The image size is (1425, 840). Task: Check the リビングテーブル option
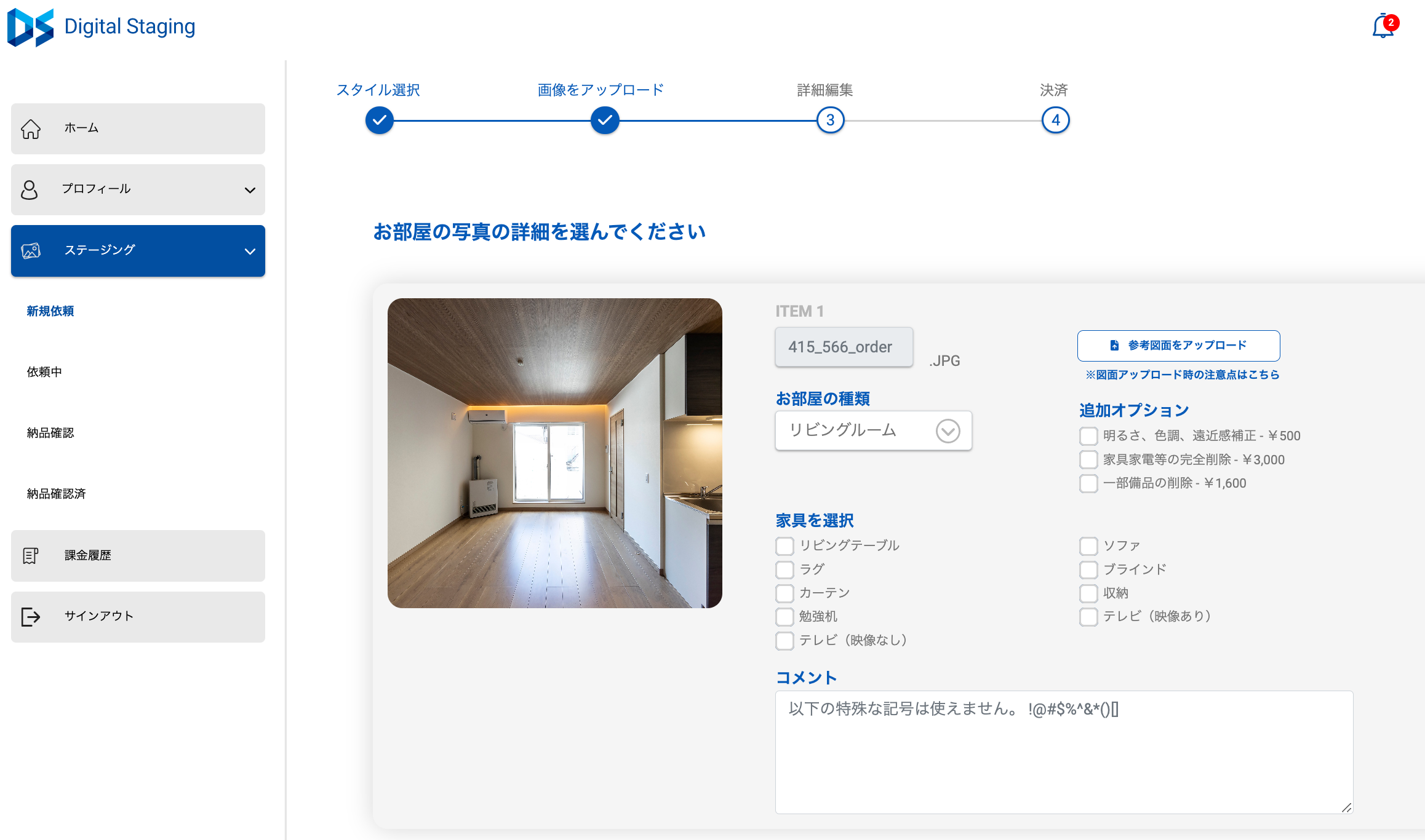tap(784, 546)
